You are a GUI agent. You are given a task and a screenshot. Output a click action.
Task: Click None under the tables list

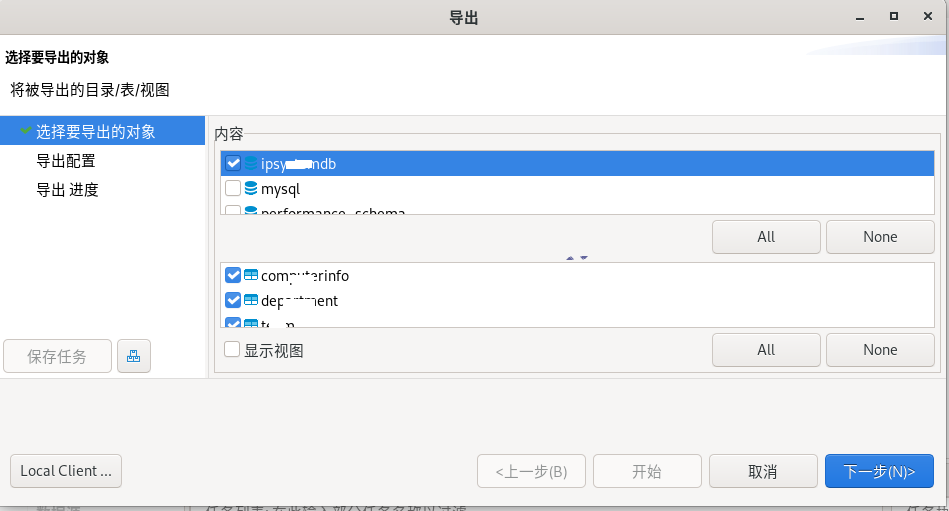coord(880,350)
